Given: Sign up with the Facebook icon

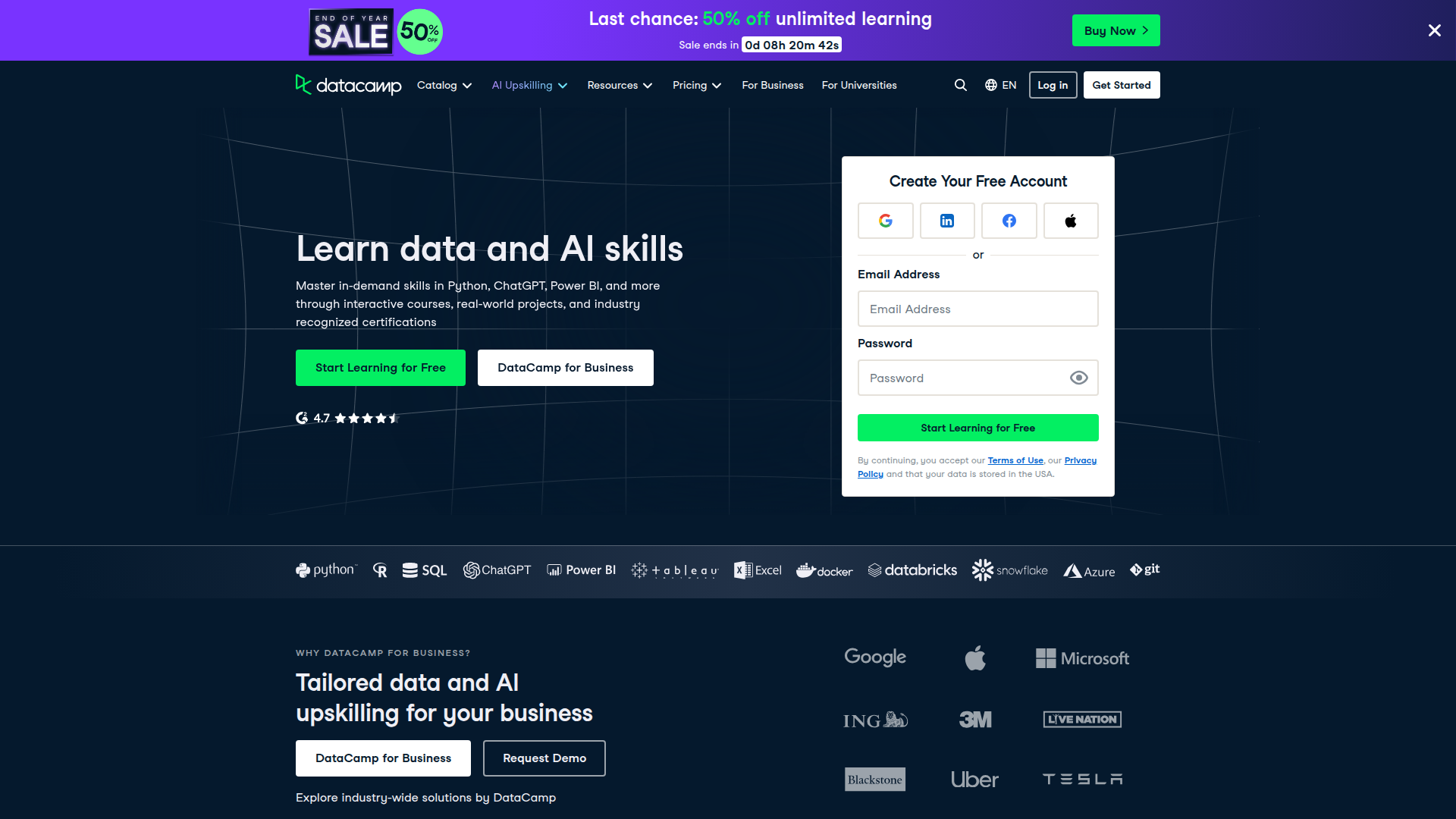Looking at the screenshot, I should [1009, 221].
